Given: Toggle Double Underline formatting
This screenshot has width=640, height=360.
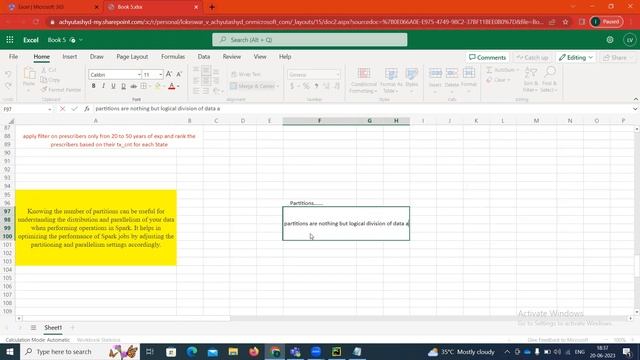Looking at the screenshot, I should [123, 86].
